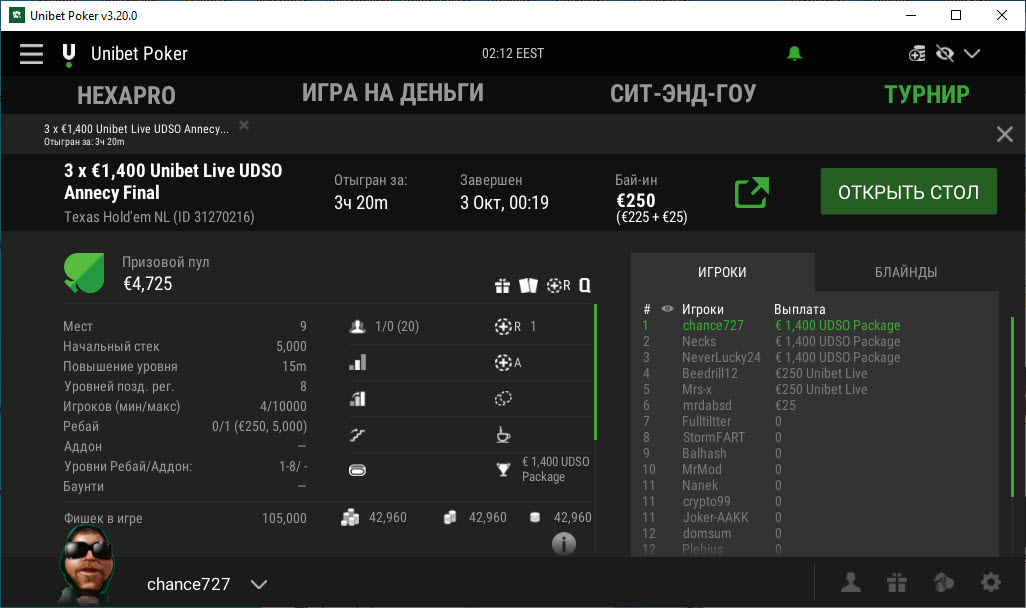This screenshot has width=1026, height=608.
Task: Expand the top-right account chevron
Action: [972, 54]
